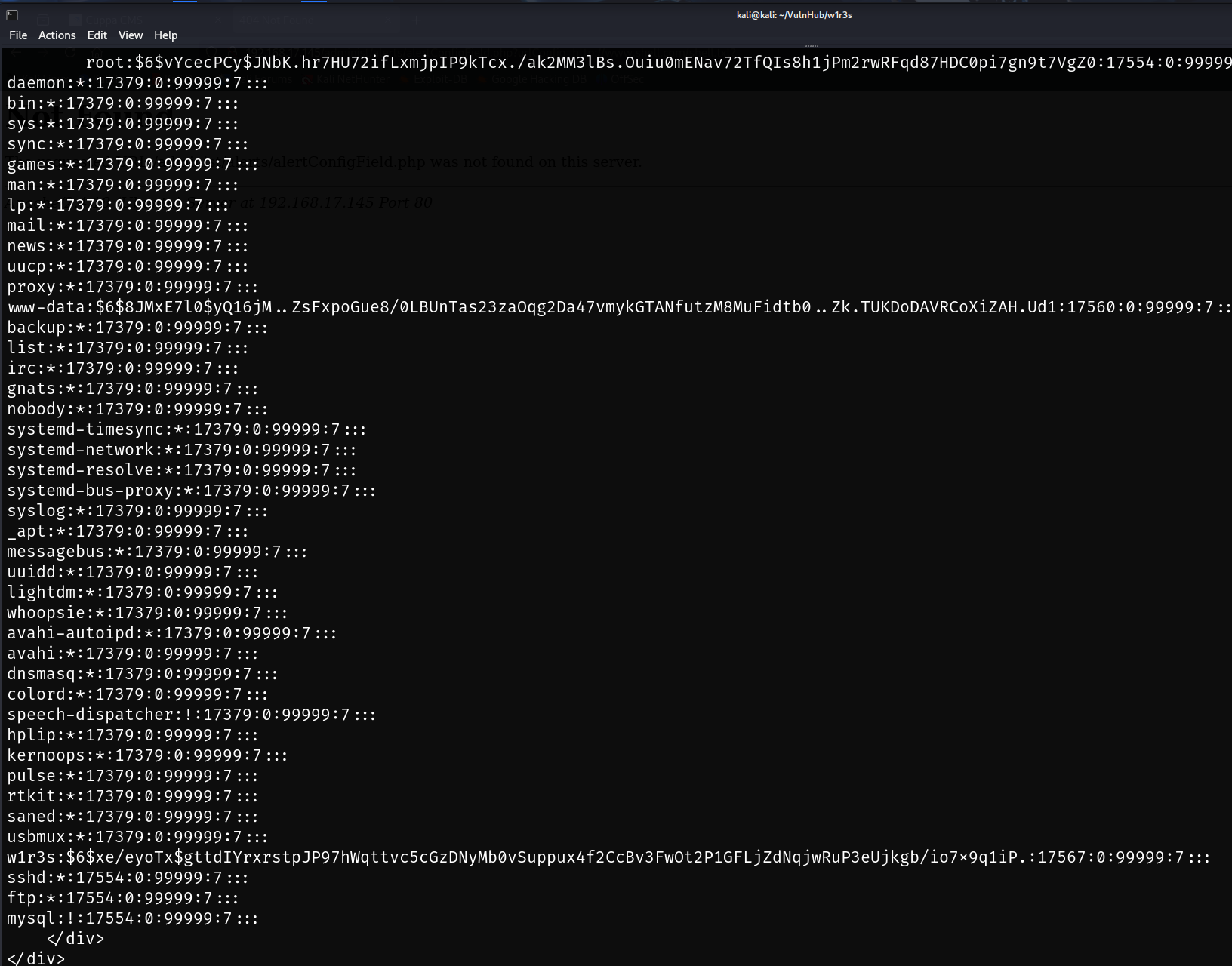The width and height of the screenshot is (1232, 966).
Task: Click the systemd-timesync entry line
Action: 186,429
